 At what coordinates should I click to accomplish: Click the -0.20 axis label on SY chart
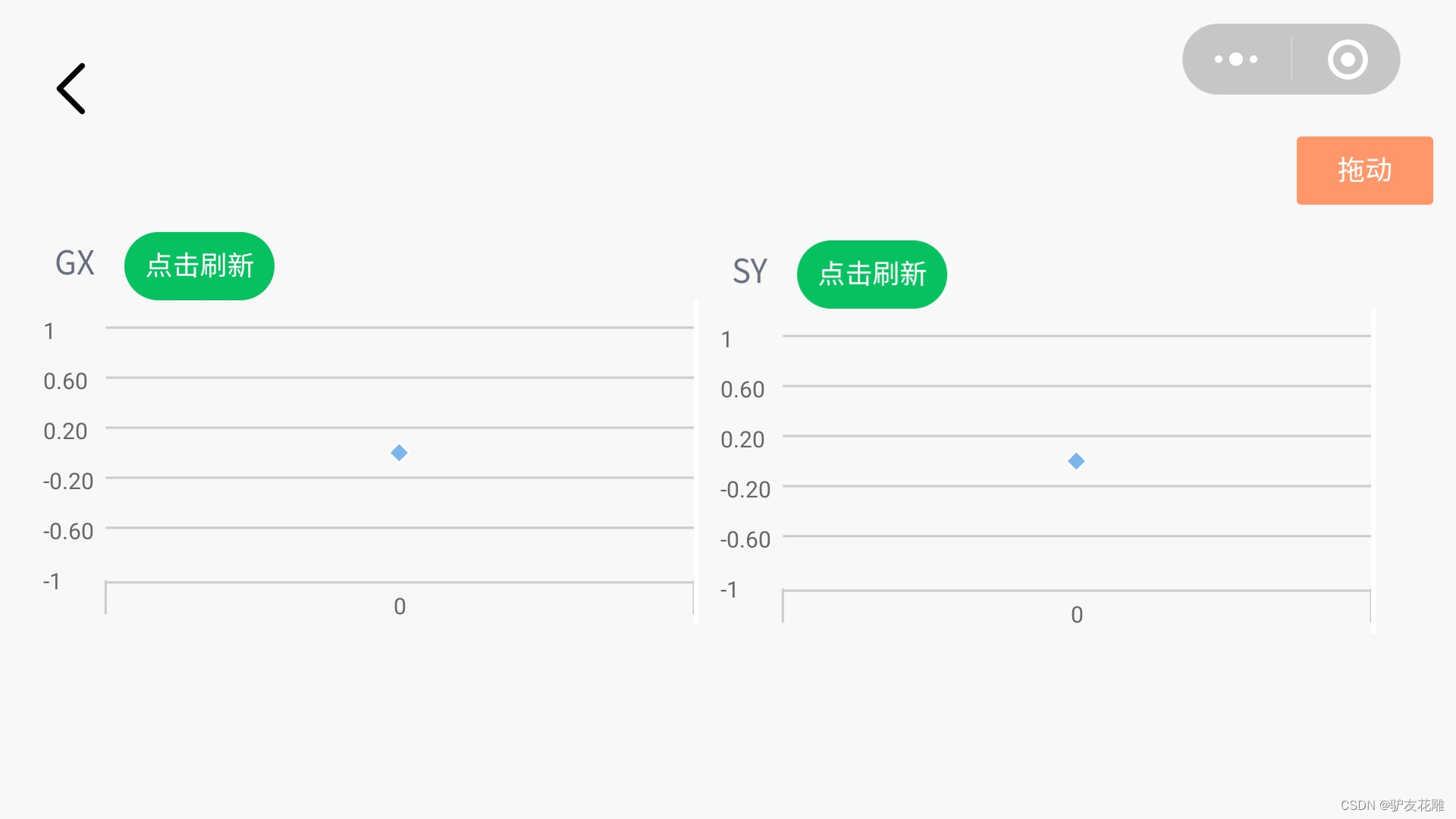point(745,490)
